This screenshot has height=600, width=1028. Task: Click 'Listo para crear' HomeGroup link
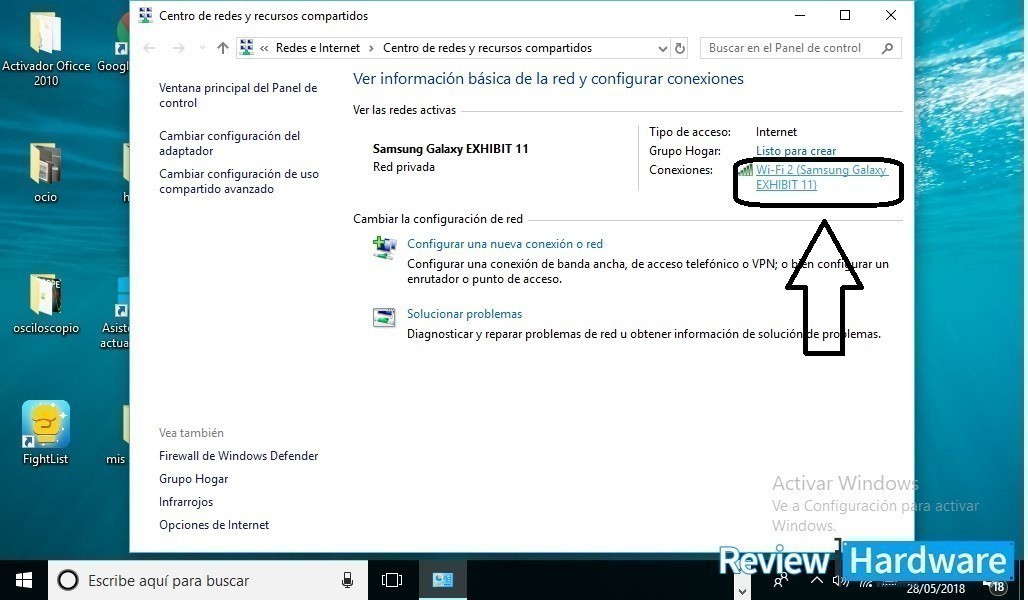796,151
